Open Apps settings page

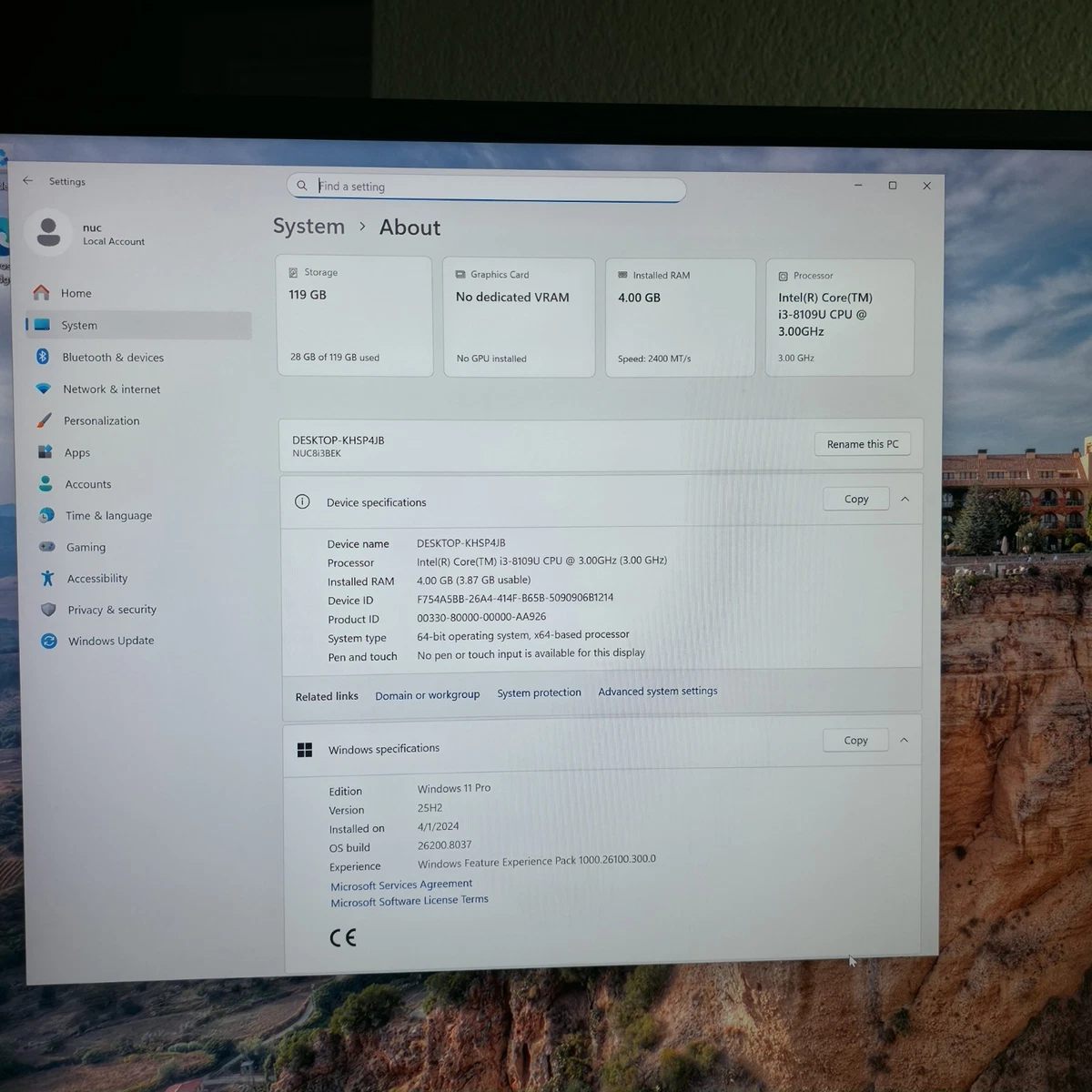point(140,452)
